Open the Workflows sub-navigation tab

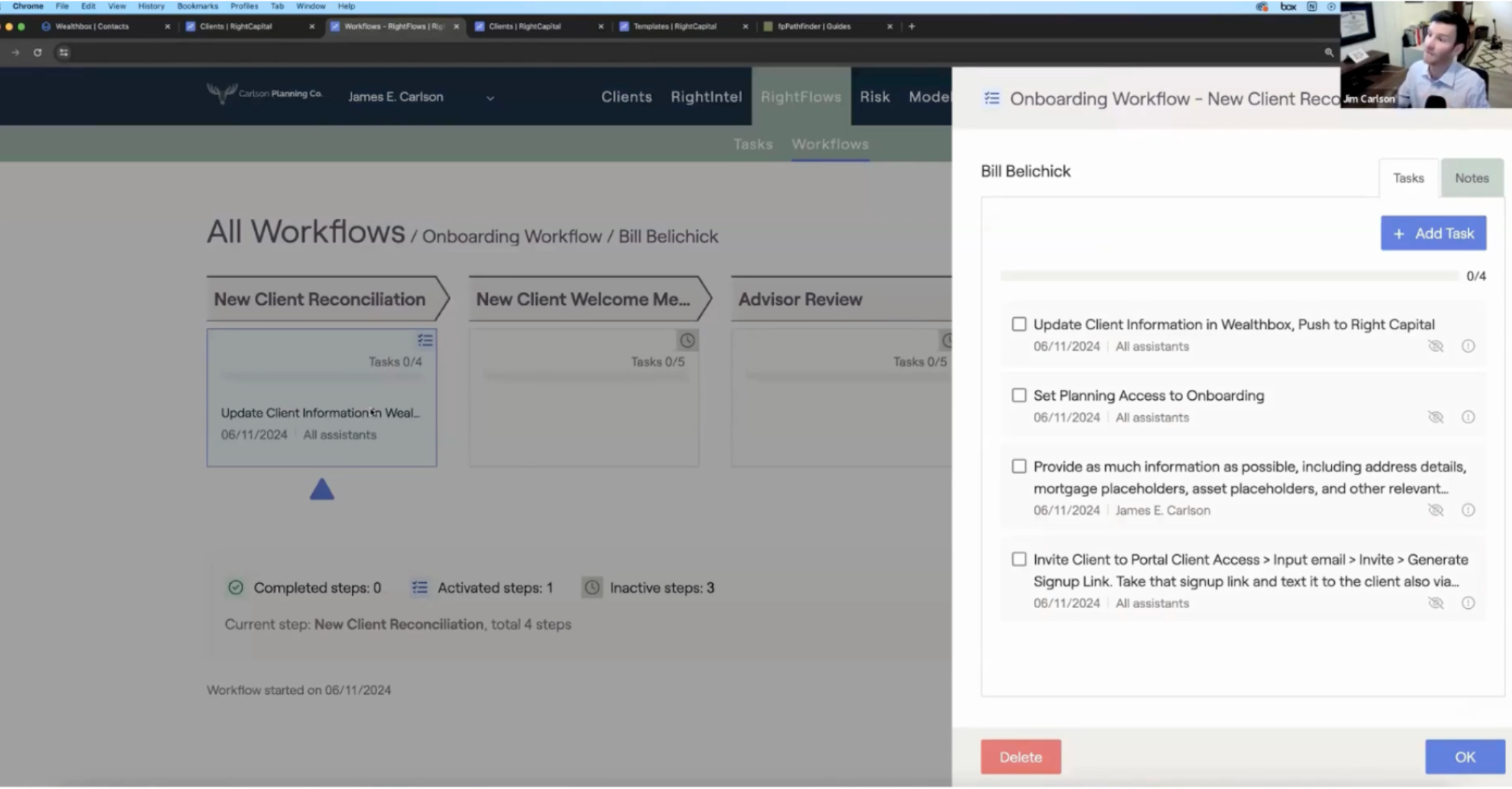pos(830,144)
